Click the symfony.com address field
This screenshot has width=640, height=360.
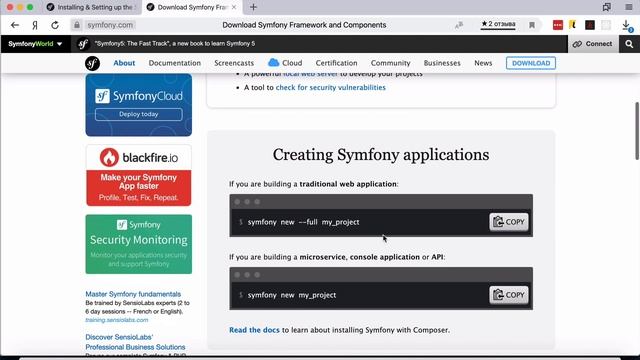point(110,25)
